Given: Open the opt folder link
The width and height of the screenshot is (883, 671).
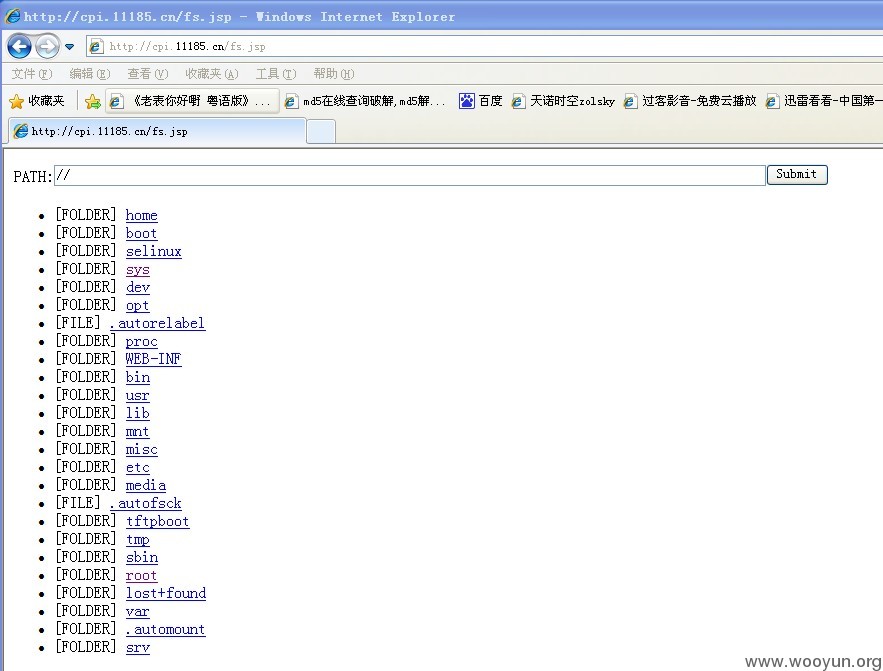Looking at the screenshot, I should pyautogui.click(x=137, y=305).
